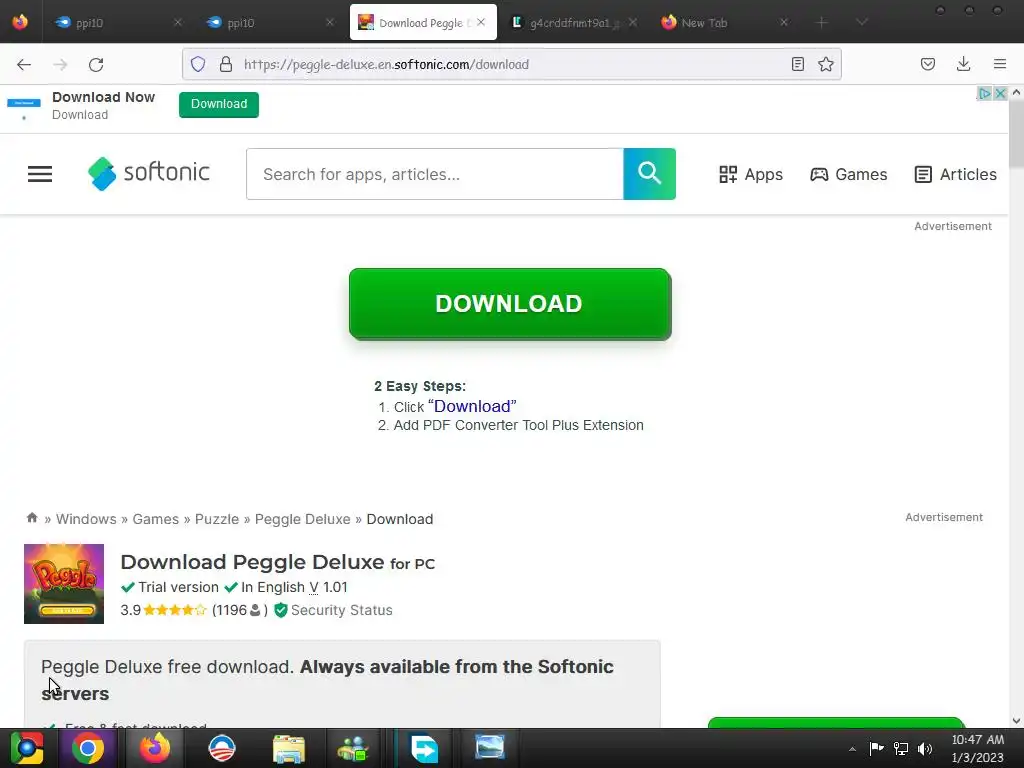Open the picture viewer taskbar app
Screen dimensions: 1024x768
pyautogui.click(x=490, y=748)
